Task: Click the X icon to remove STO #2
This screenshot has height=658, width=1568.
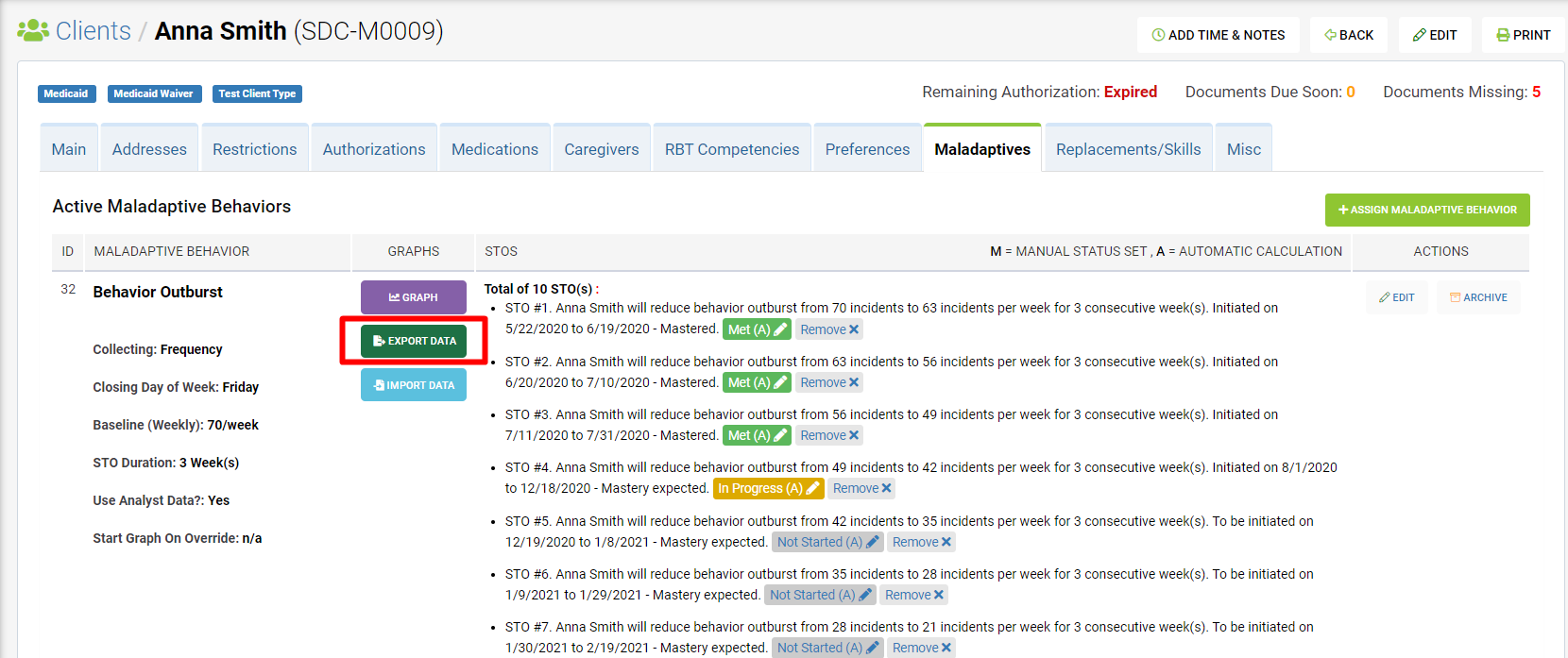Action: [854, 382]
